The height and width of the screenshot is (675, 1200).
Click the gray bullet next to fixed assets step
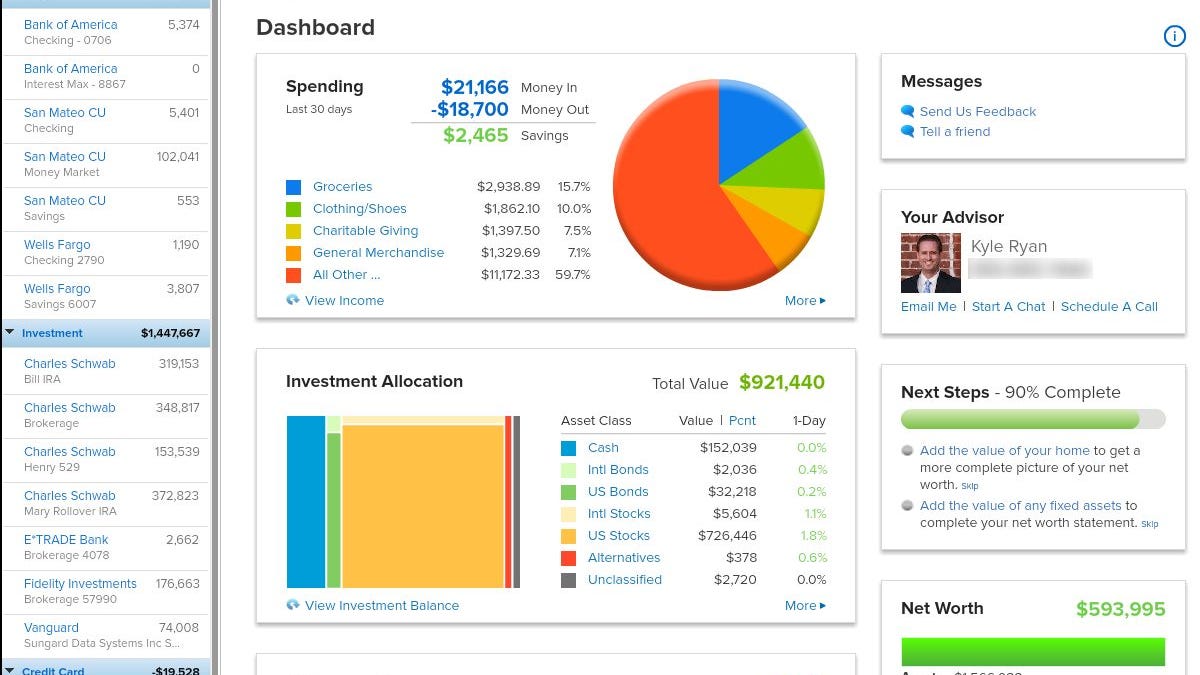click(907, 506)
